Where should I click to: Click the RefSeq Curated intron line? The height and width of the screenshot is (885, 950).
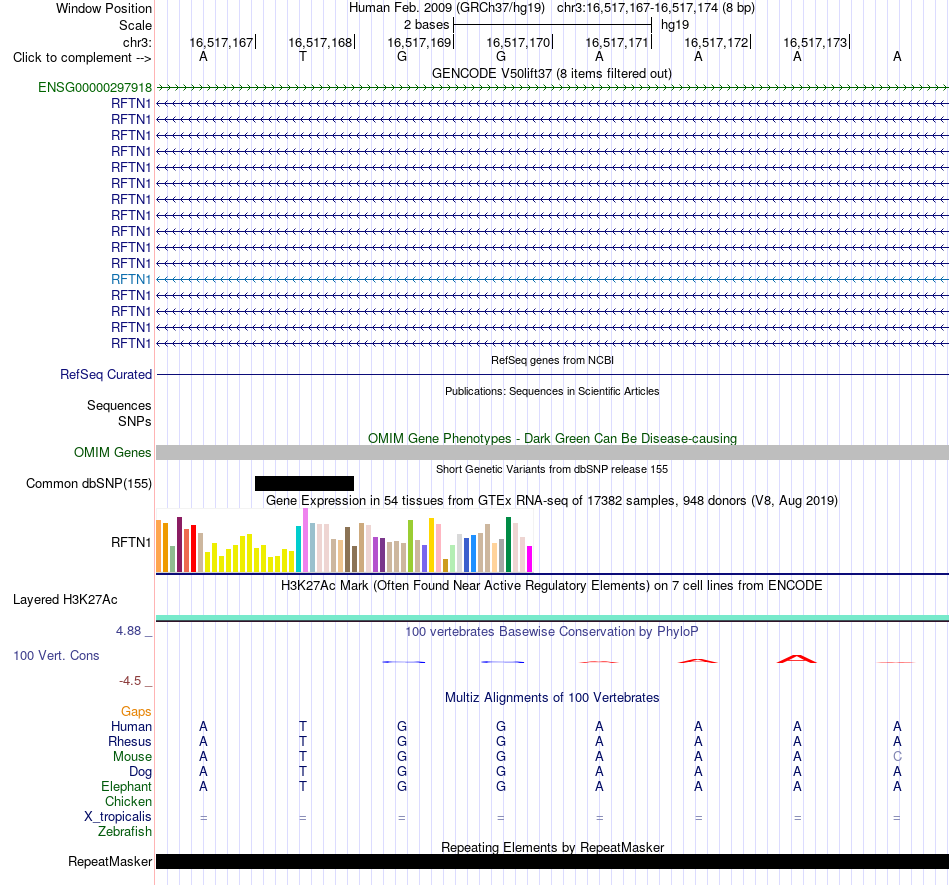click(552, 374)
